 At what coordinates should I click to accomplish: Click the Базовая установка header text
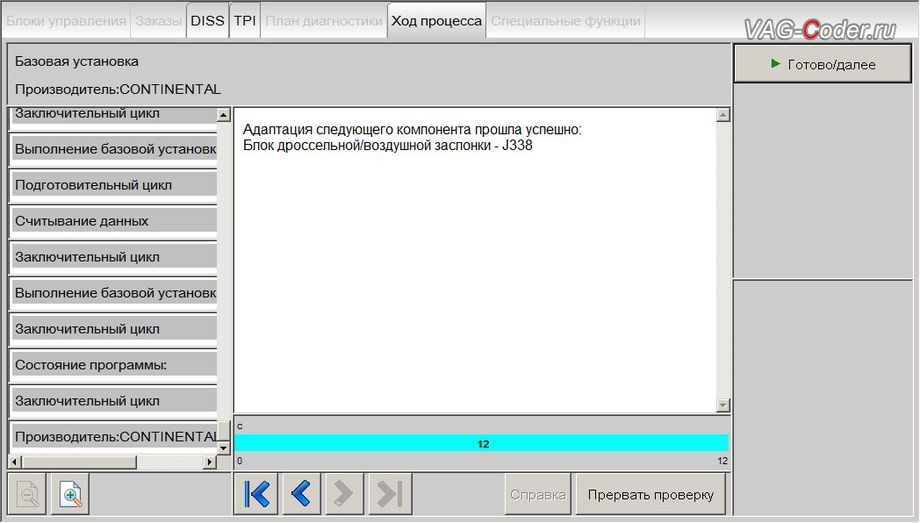(77, 61)
